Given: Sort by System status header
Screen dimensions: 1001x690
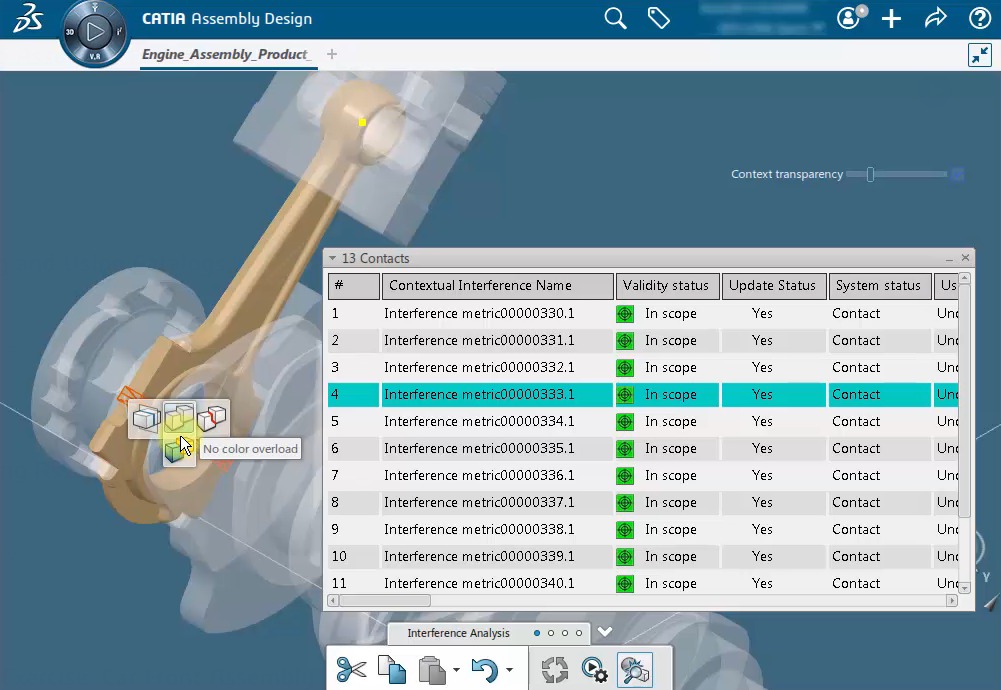Looking at the screenshot, I should pyautogui.click(x=880, y=286).
